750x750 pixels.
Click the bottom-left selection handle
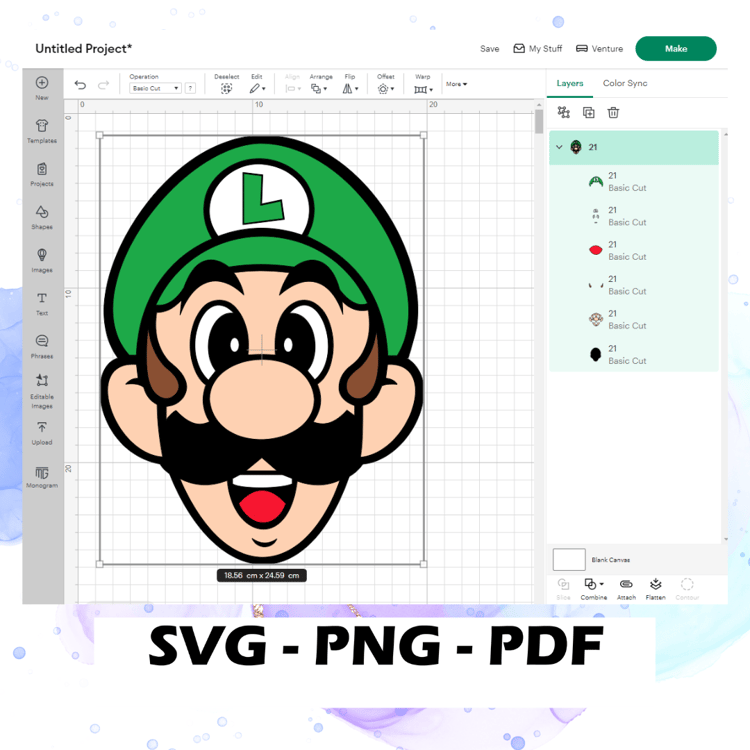(x=99, y=564)
